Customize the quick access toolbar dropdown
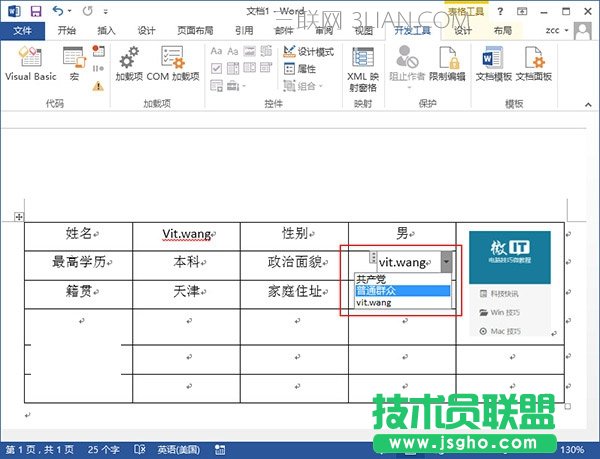 106,12
